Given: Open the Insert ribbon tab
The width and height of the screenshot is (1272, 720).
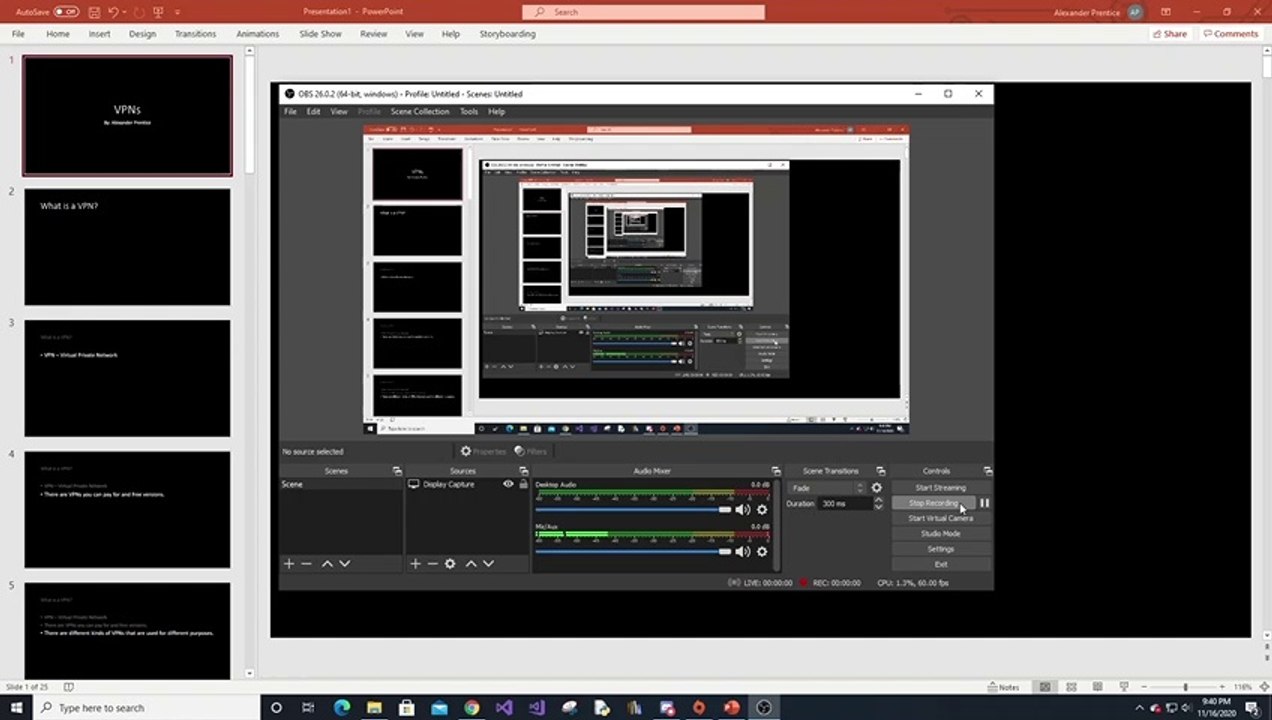Looking at the screenshot, I should pos(99,34).
